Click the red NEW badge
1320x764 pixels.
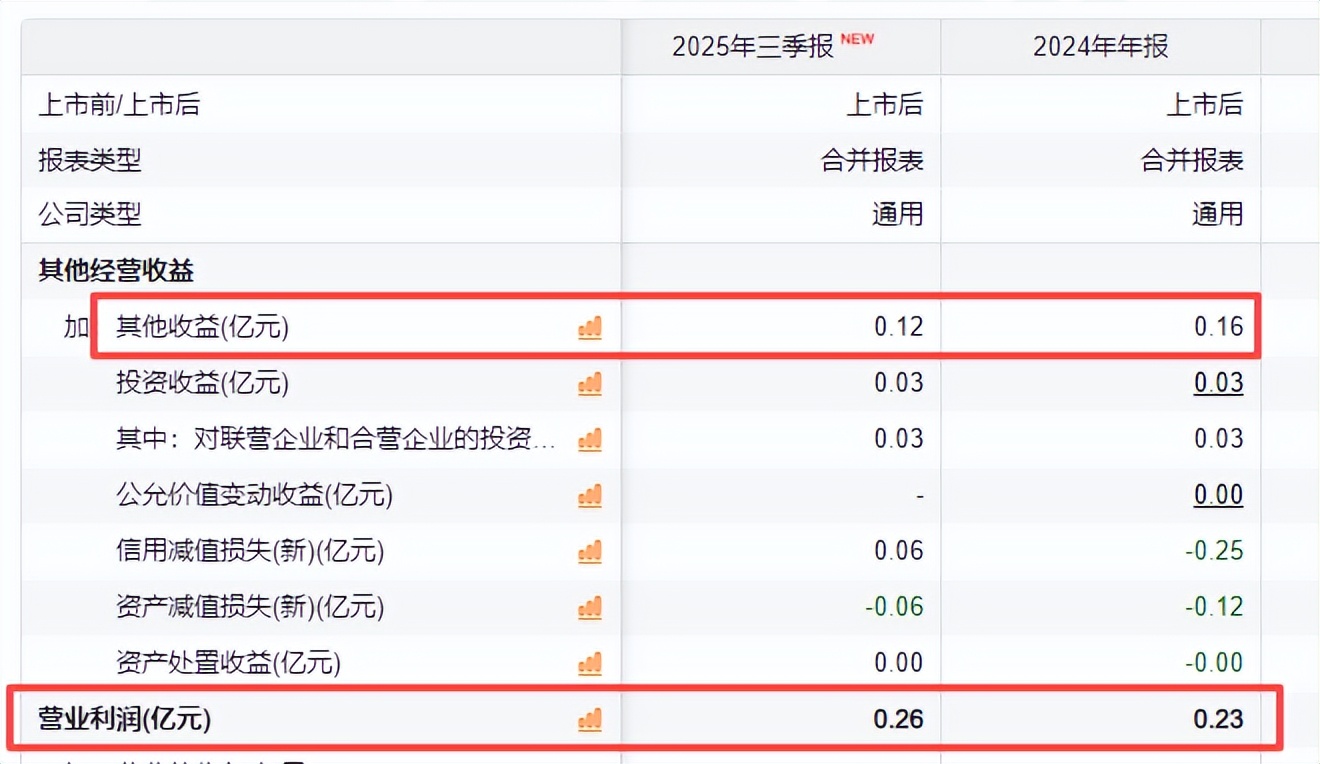tap(857, 39)
